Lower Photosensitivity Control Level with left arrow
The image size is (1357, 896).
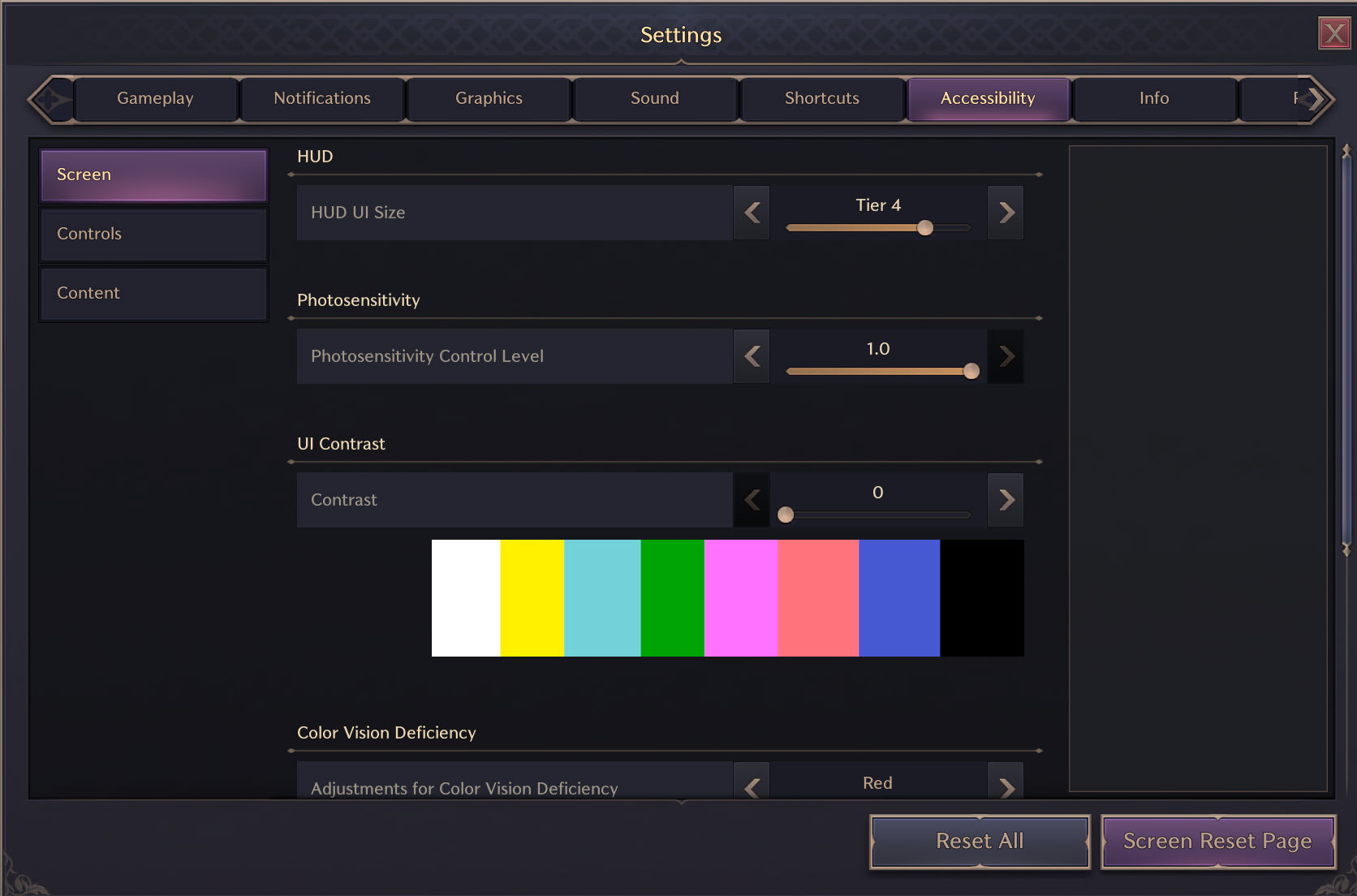tap(752, 356)
